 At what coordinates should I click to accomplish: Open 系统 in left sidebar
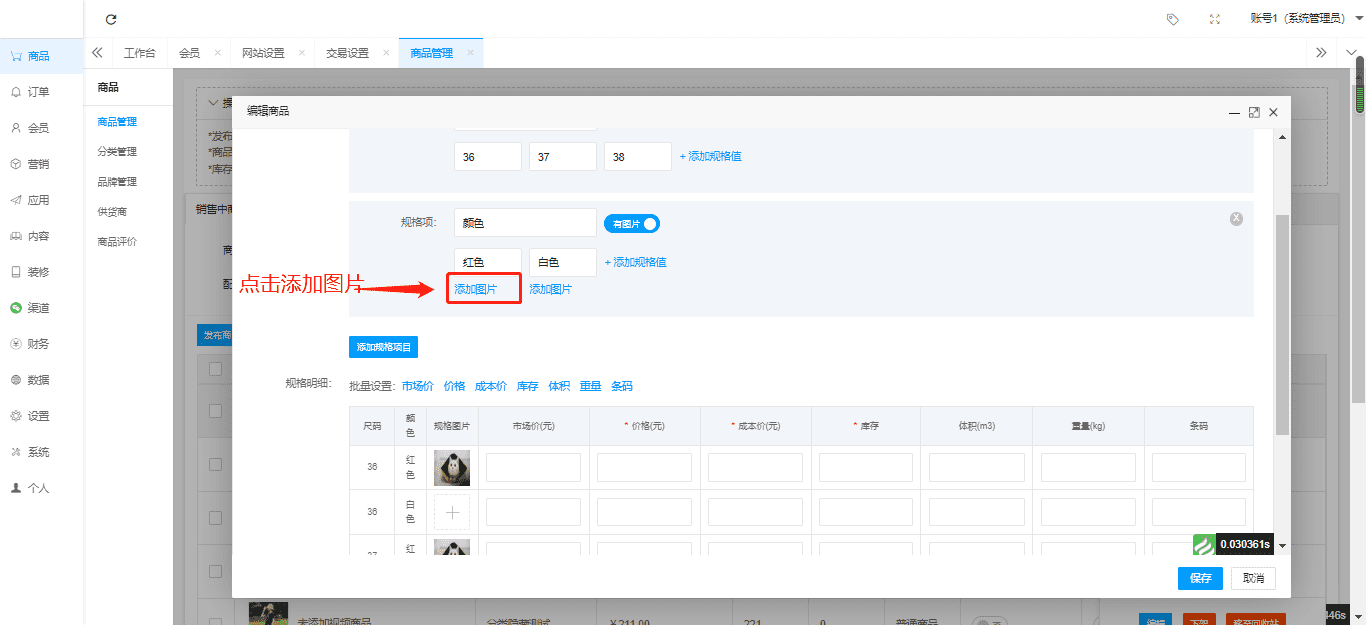(x=39, y=452)
